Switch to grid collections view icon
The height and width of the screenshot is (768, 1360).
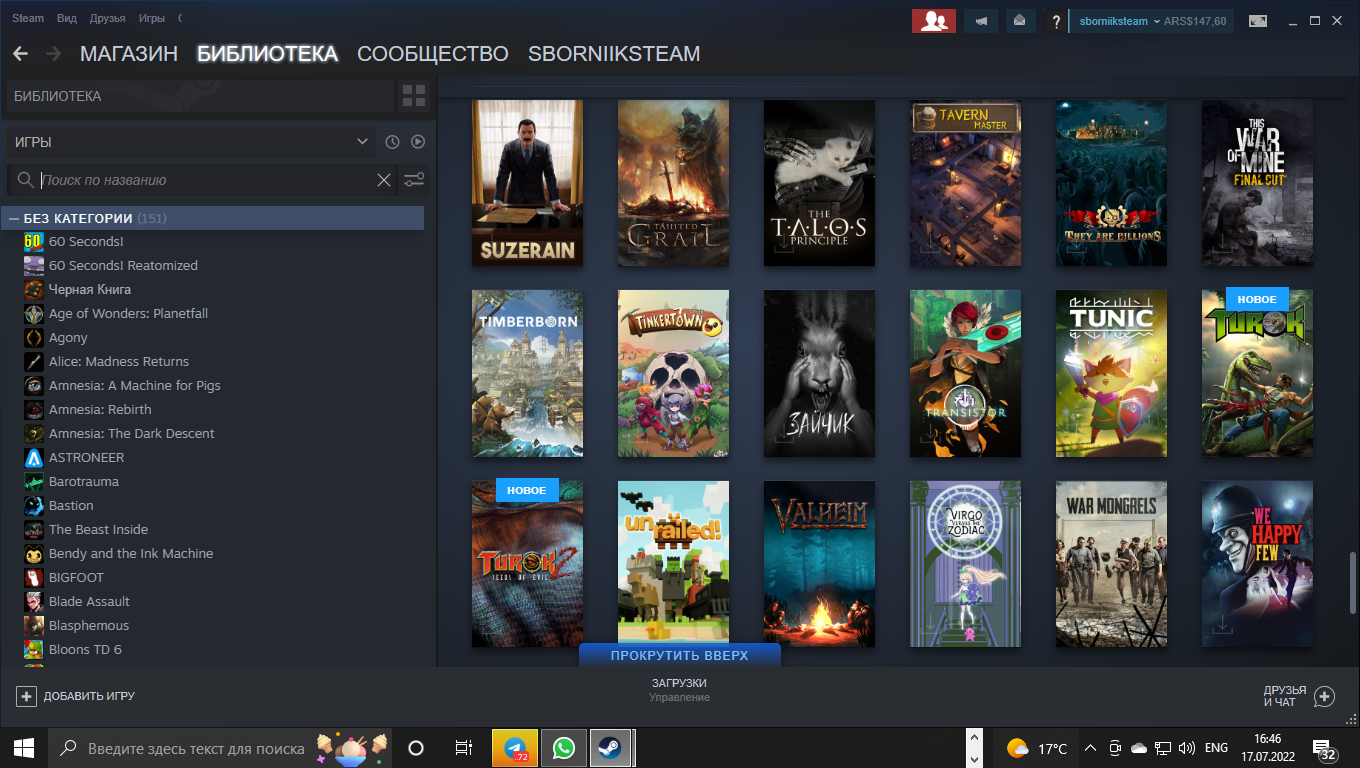click(x=413, y=96)
